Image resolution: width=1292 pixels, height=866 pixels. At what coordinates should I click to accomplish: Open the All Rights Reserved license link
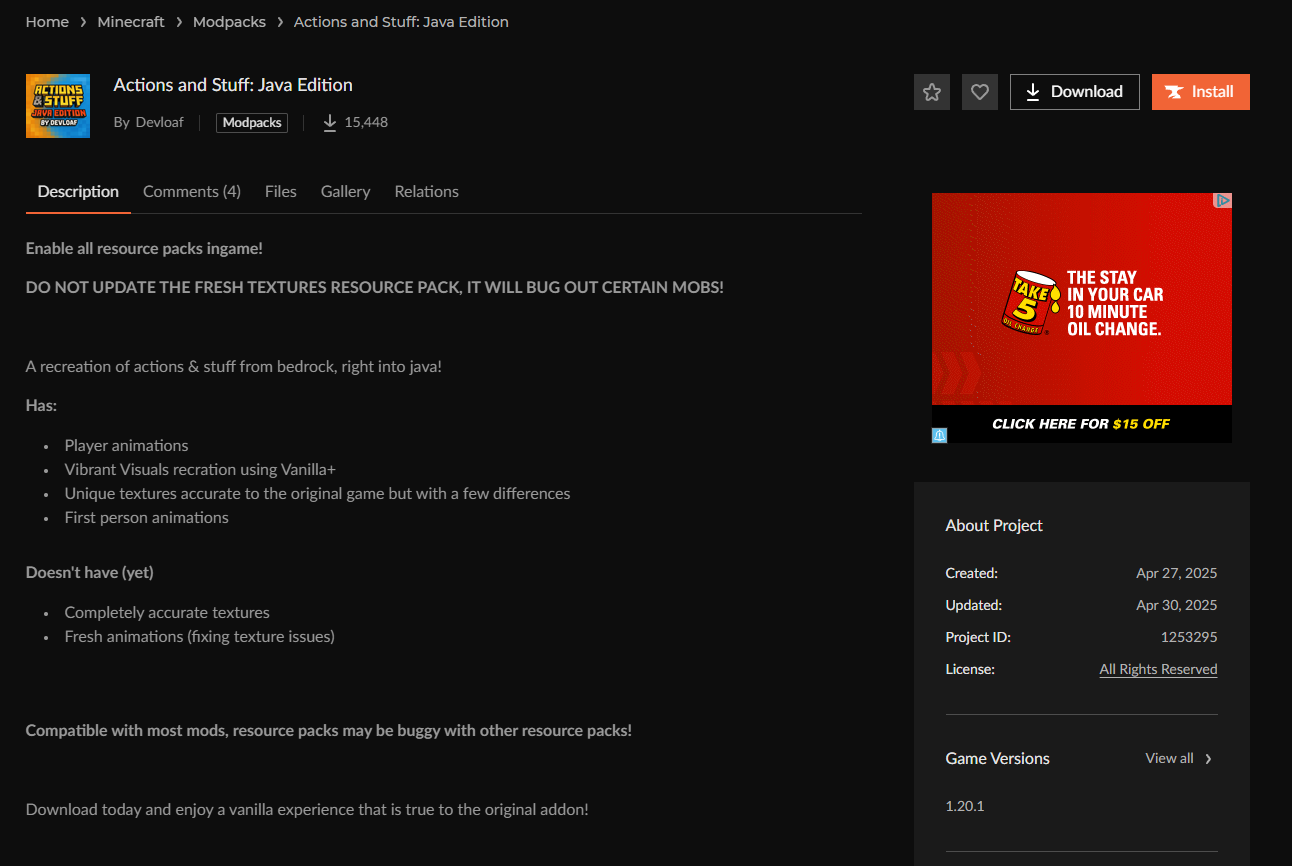pyautogui.click(x=1158, y=669)
